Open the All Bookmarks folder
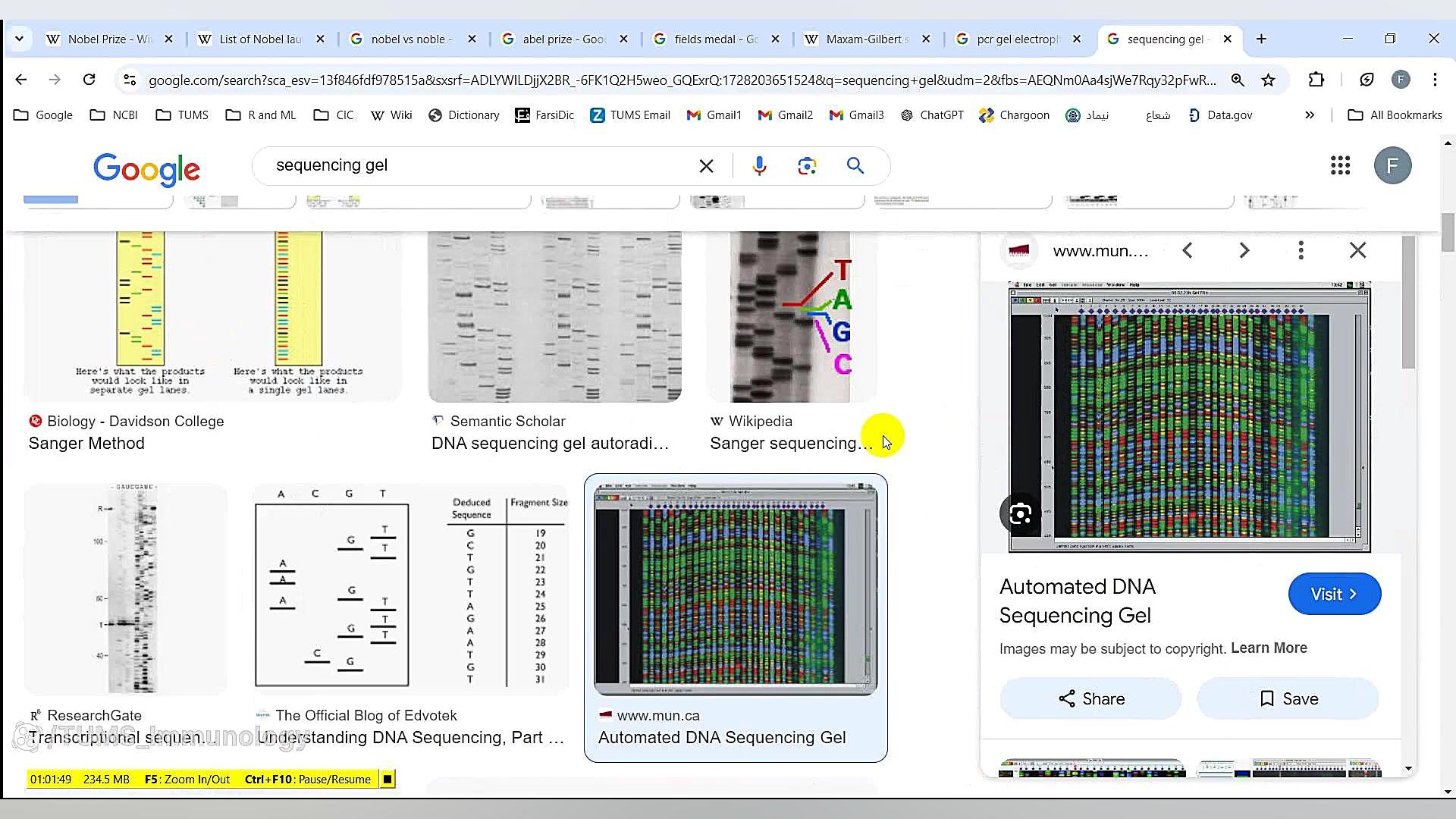The height and width of the screenshot is (819, 1456). coord(1395,115)
